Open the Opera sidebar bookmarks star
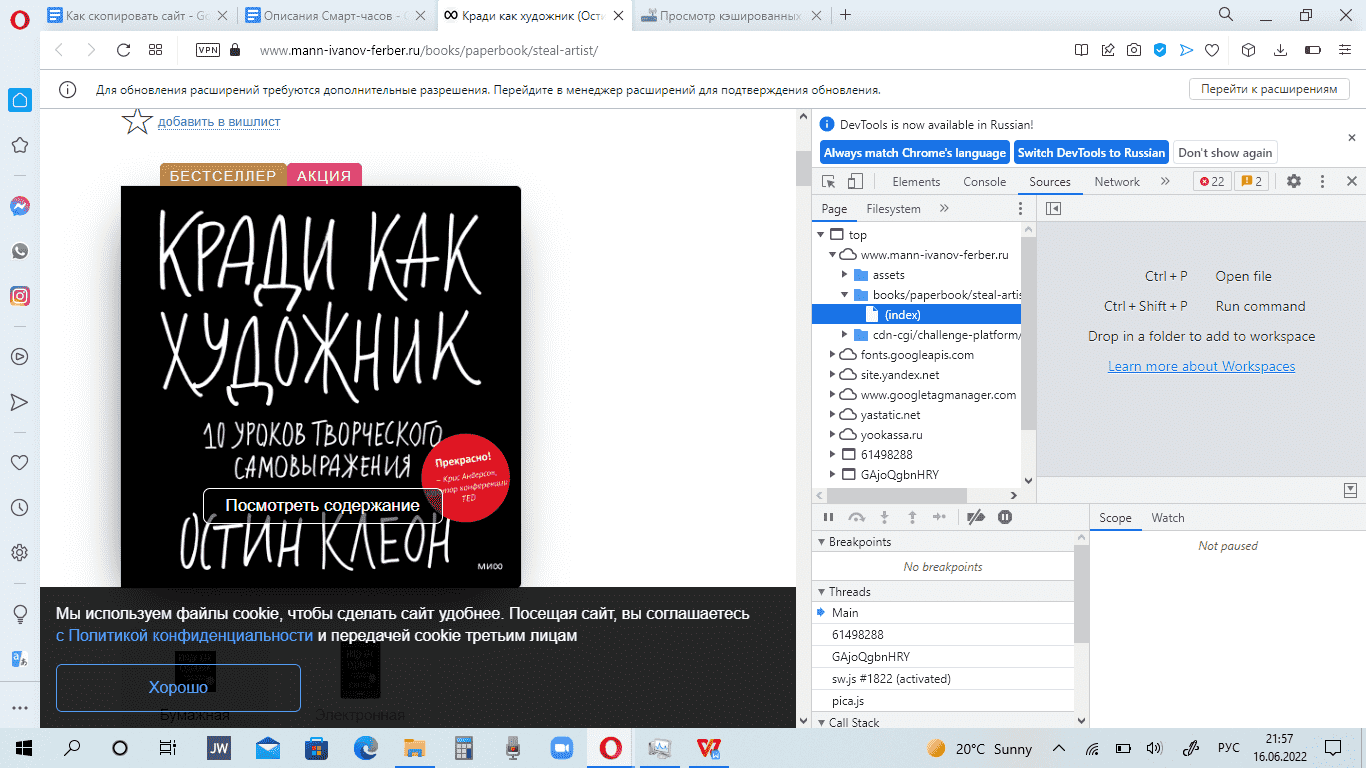This screenshot has height=768, width=1366. click(x=19, y=146)
